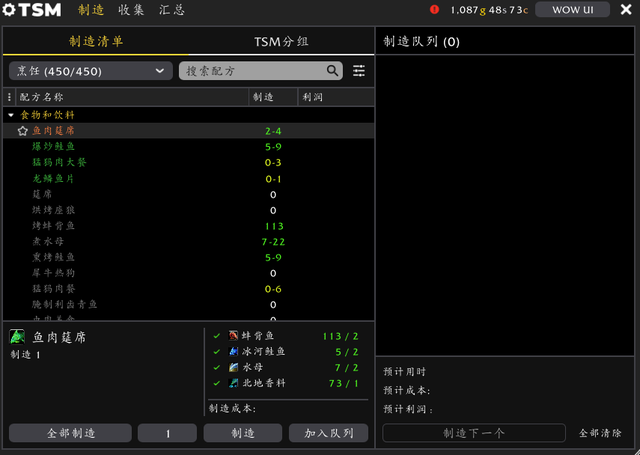Click the craft count 7-22
The image size is (640, 455).
[x=273, y=242]
